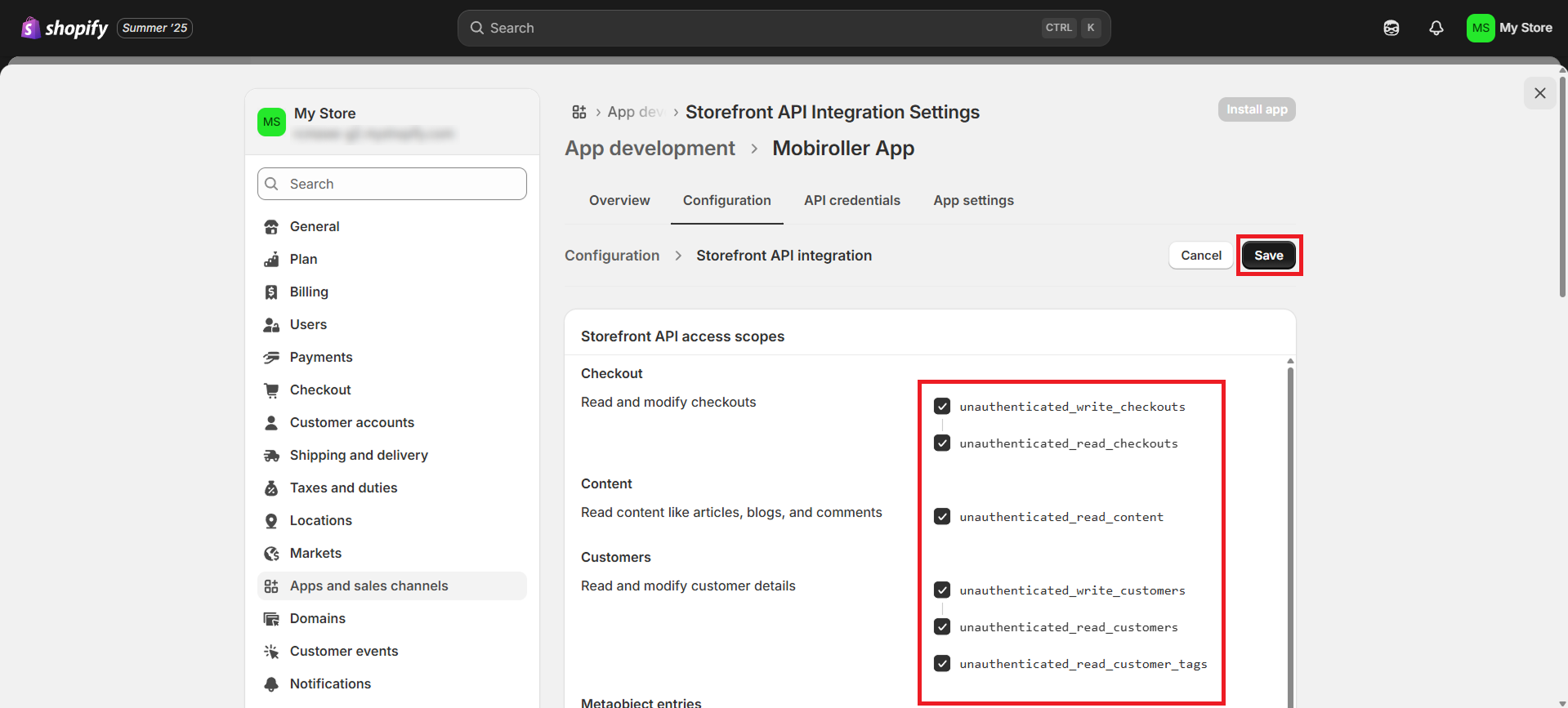Switch to the Overview tab
This screenshot has width=1568, height=708.
(619, 201)
